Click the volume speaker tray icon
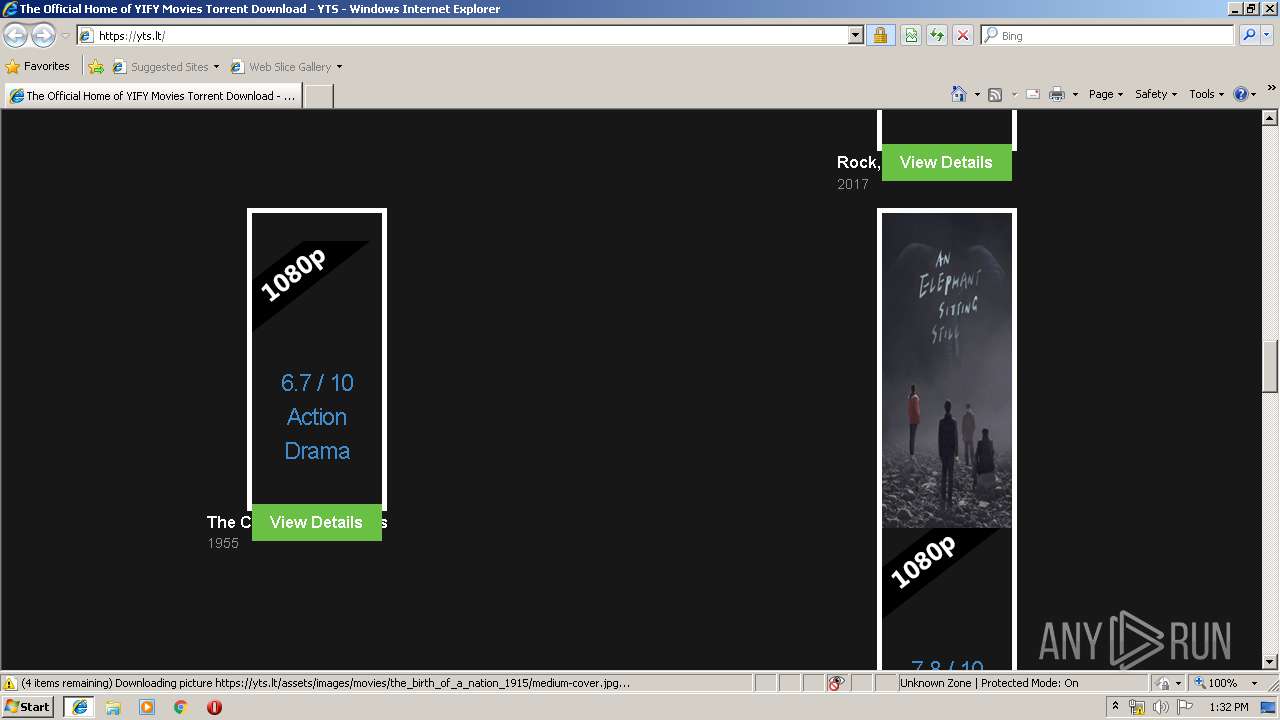 point(1161,707)
